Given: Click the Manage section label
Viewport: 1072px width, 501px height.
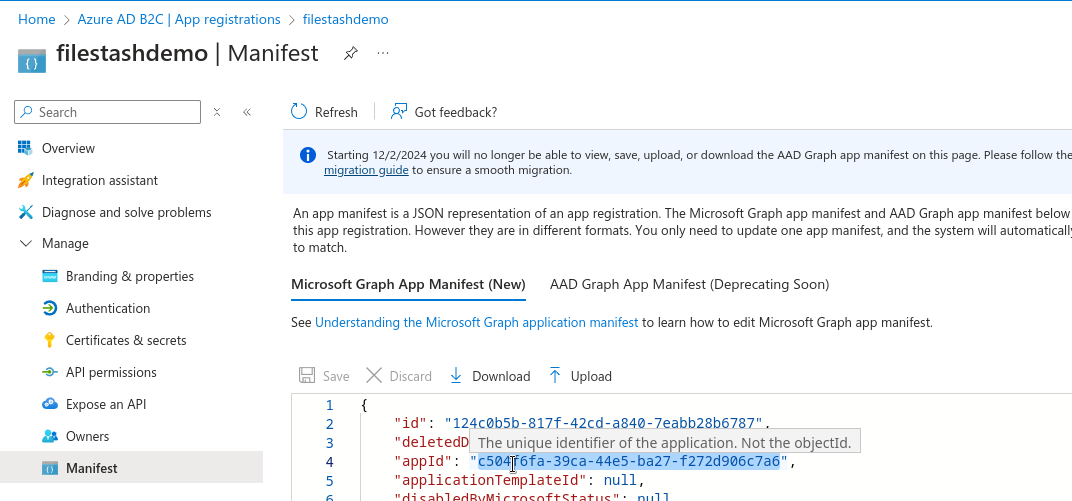Looking at the screenshot, I should click(65, 244).
